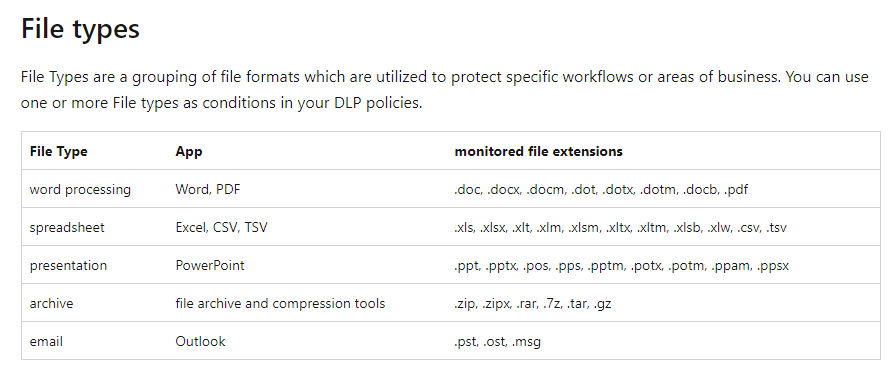
Task: Click the .doc, .docx extensions list
Action: tap(601, 190)
